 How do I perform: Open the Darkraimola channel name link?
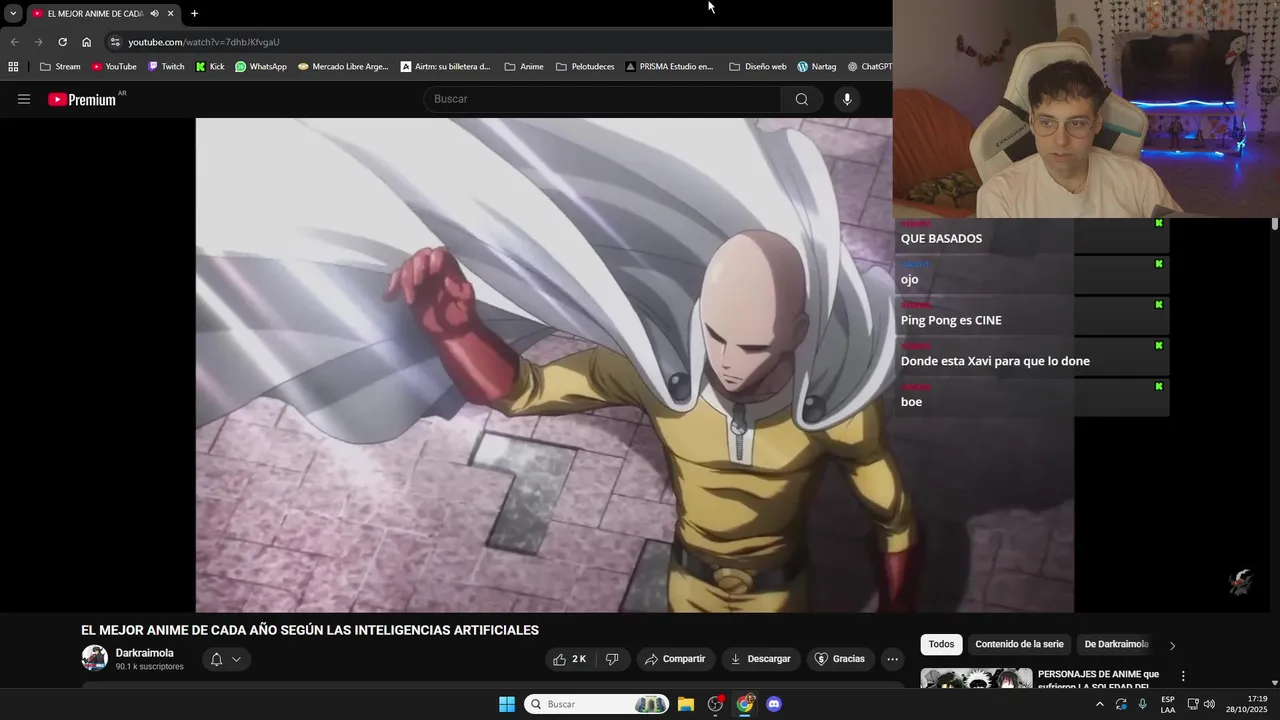[x=144, y=653]
